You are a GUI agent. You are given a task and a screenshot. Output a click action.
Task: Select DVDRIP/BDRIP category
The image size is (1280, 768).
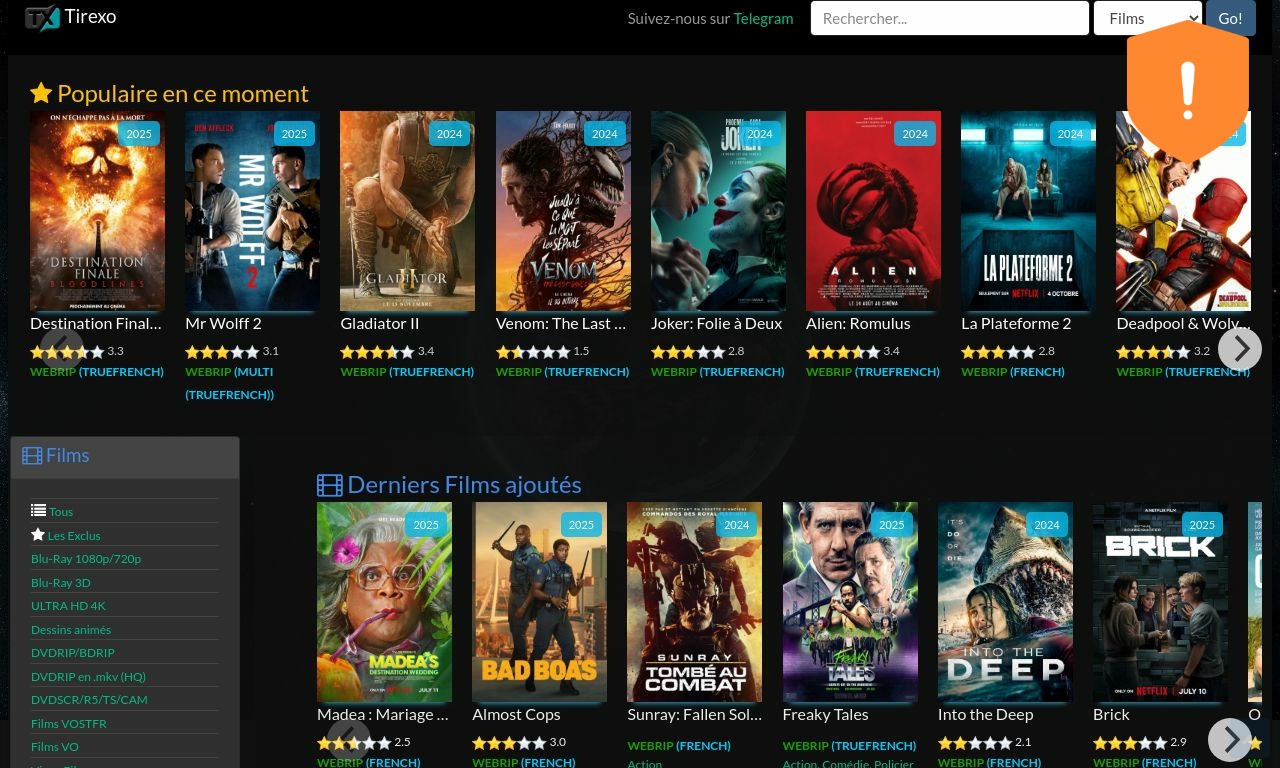73,652
